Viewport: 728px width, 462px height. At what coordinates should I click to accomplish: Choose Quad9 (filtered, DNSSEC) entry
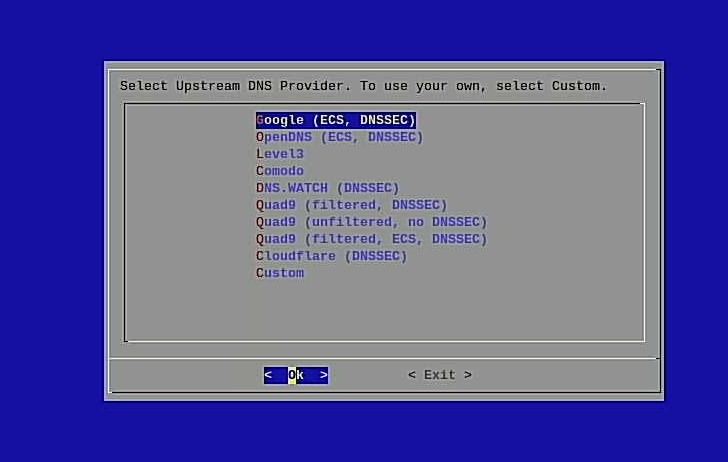click(x=351, y=205)
